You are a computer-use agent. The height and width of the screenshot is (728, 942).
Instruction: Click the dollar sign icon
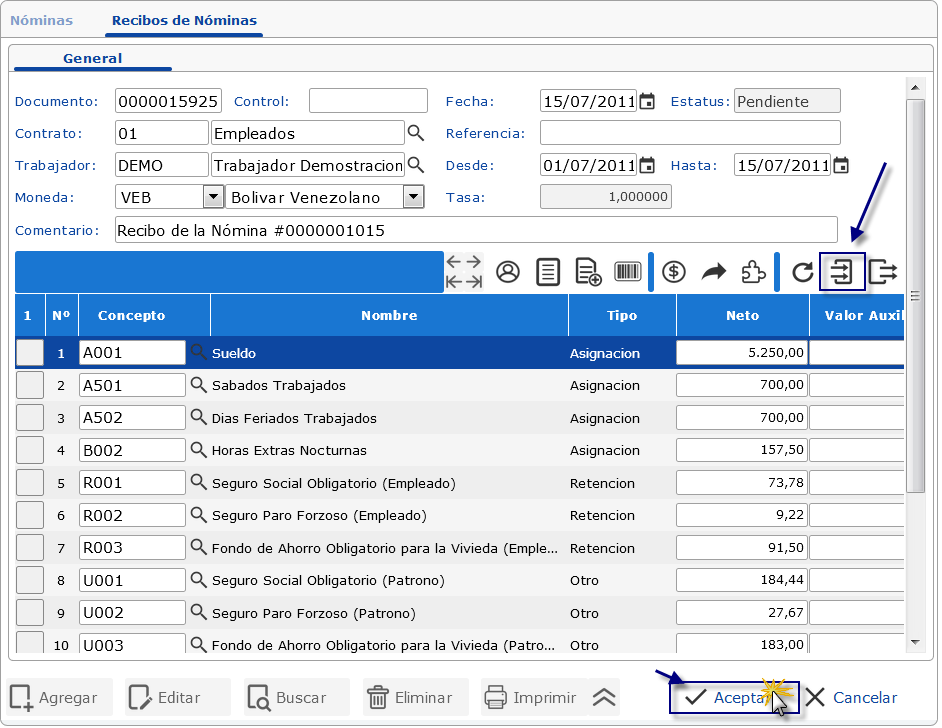(x=674, y=272)
